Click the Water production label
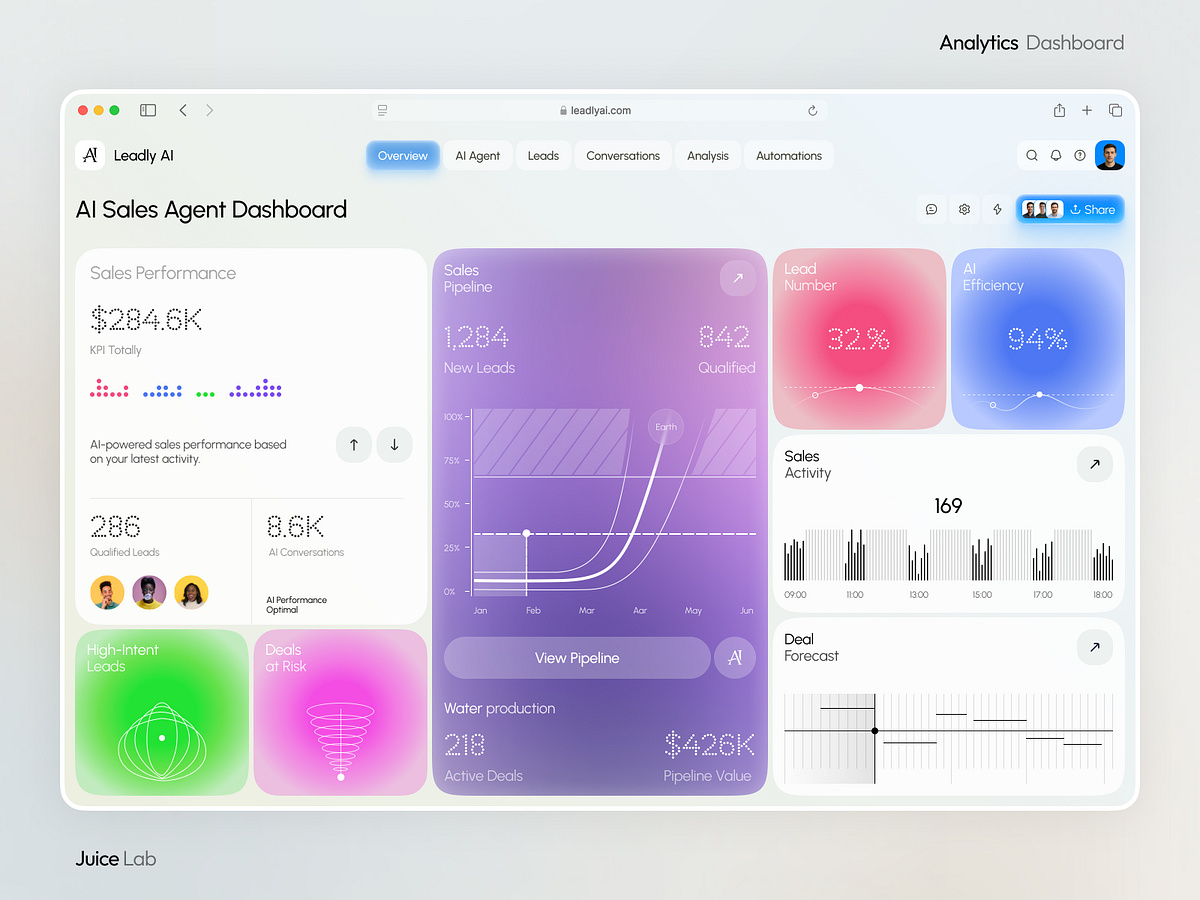This screenshot has width=1200, height=900. 500,708
